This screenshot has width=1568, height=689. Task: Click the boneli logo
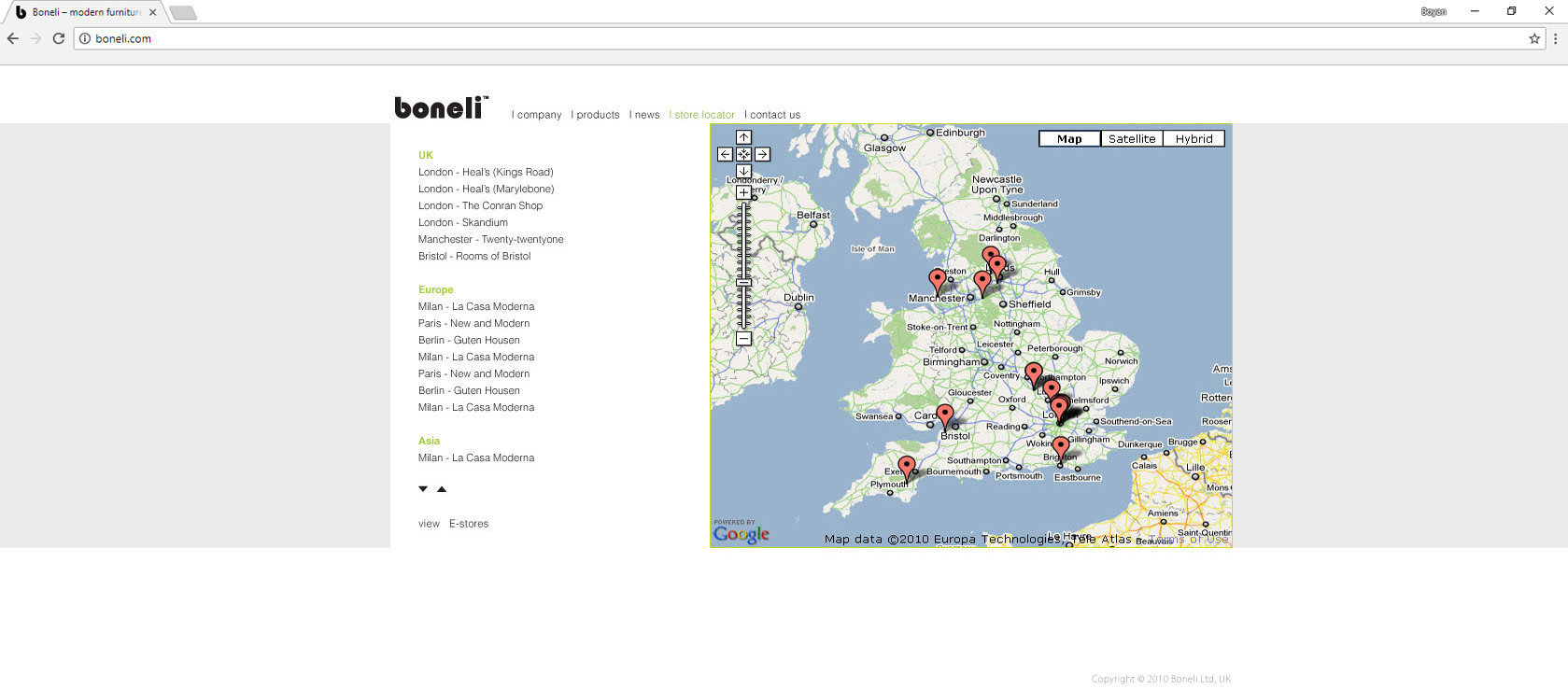[441, 107]
